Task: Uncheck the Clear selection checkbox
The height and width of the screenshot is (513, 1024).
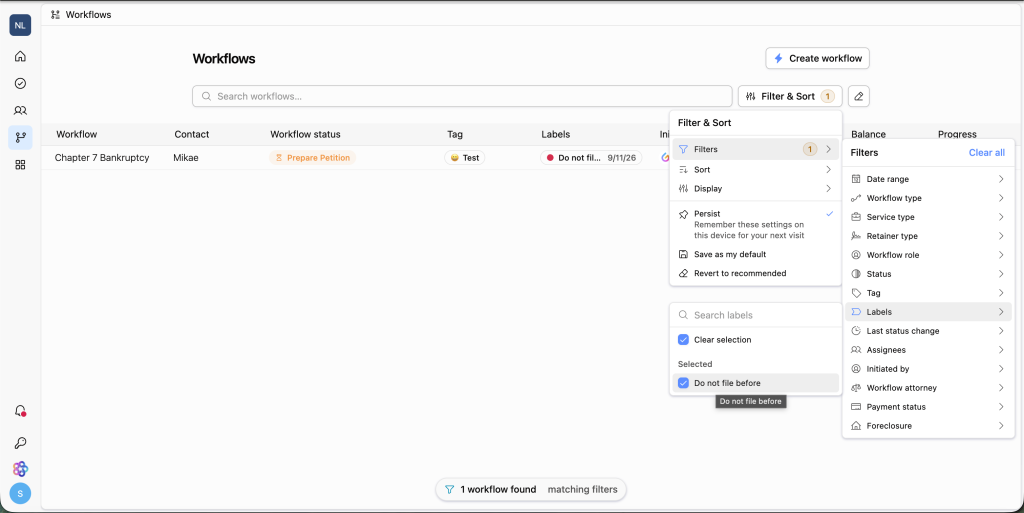Action: click(x=683, y=340)
